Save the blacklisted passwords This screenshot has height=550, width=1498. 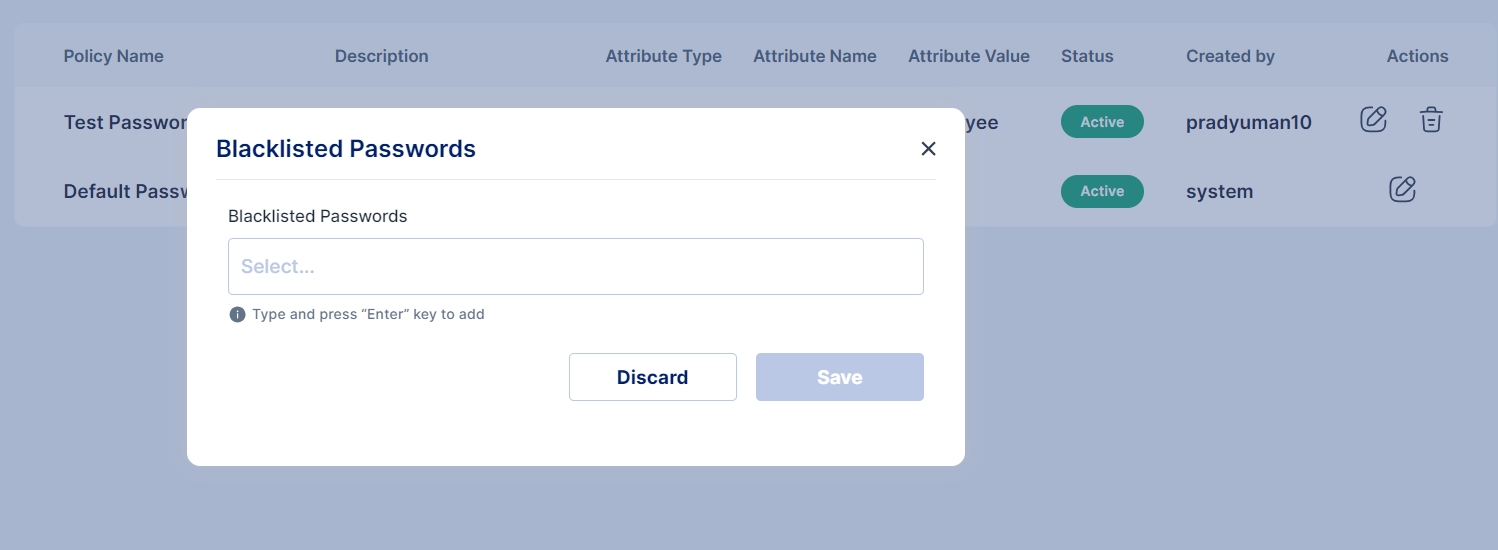(839, 377)
